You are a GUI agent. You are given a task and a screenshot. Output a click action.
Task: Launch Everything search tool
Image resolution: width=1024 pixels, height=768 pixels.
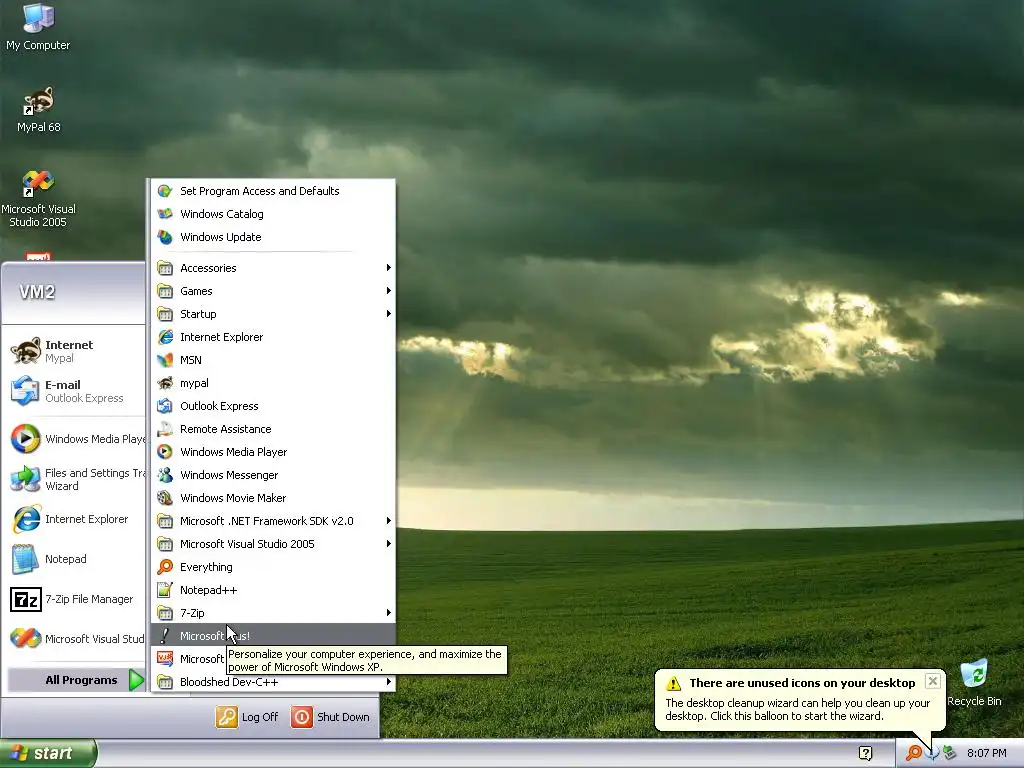273,567
